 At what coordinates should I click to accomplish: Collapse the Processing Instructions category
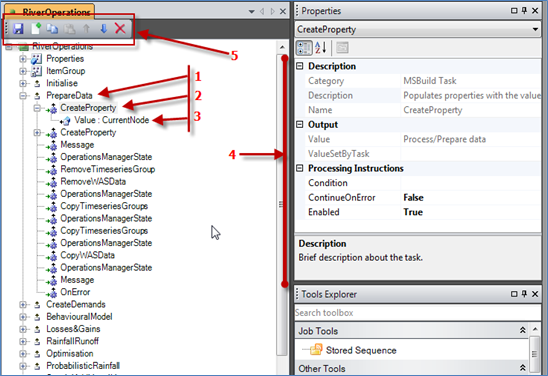[x=300, y=168]
